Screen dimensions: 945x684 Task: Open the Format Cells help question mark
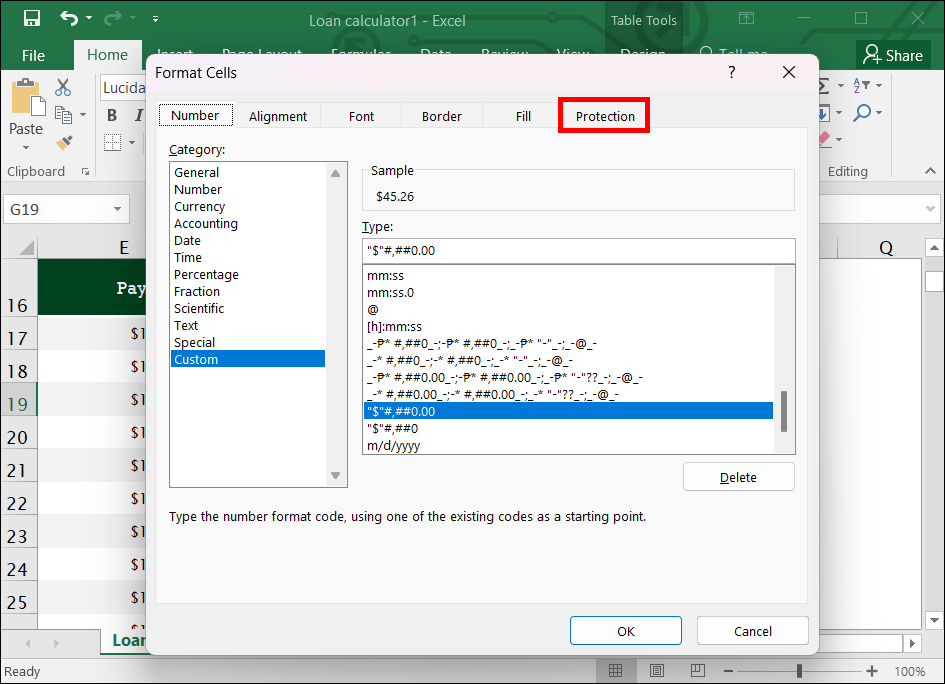731,72
